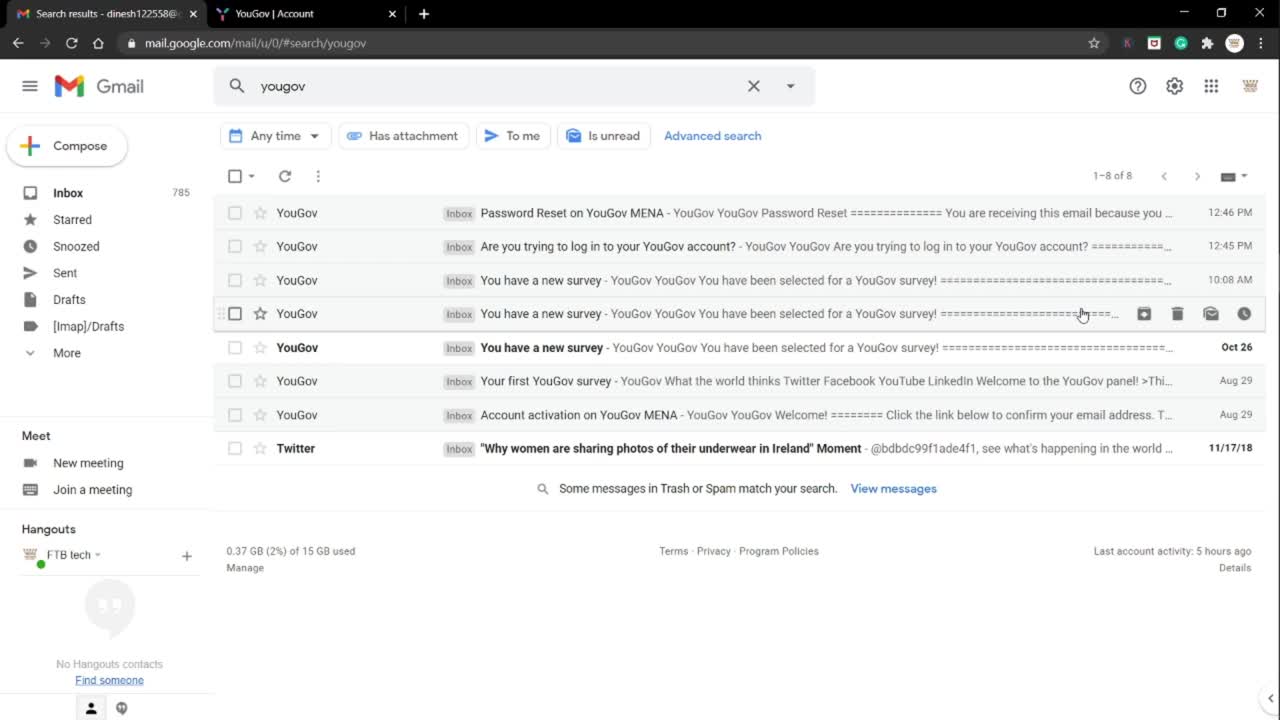
Task: Tick the checkbox for the log in email
Action: click(x=235, y=246)
